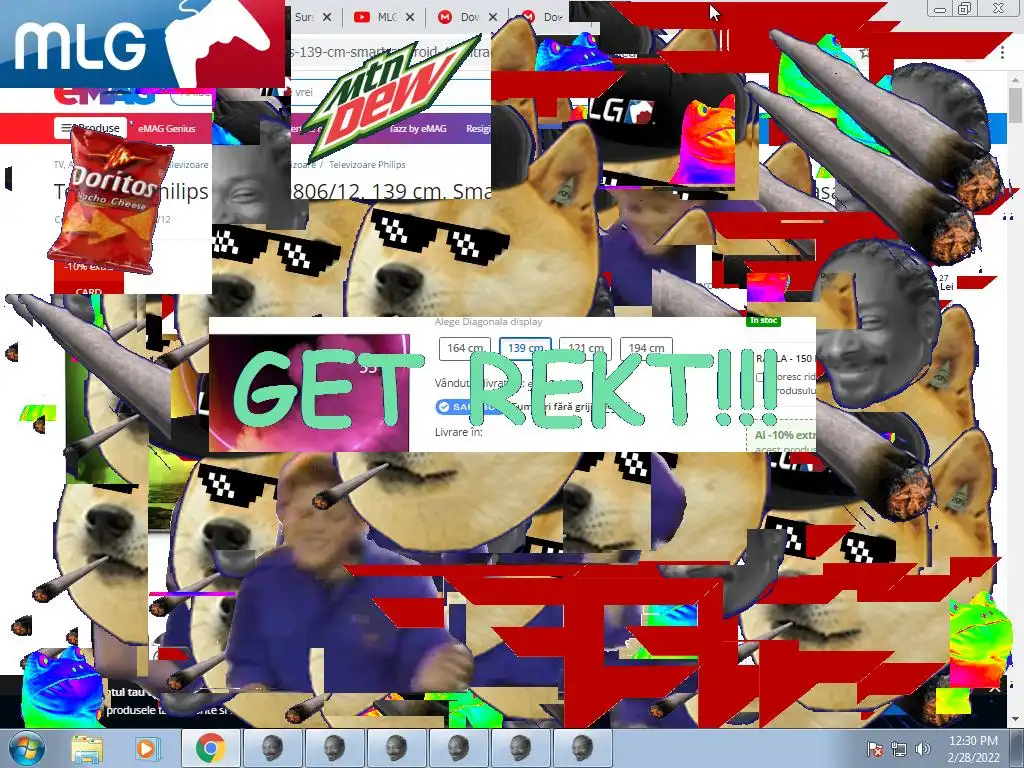Click the scrollbar down arrow
This screenshot has width=1024, height=768.
1016,720
